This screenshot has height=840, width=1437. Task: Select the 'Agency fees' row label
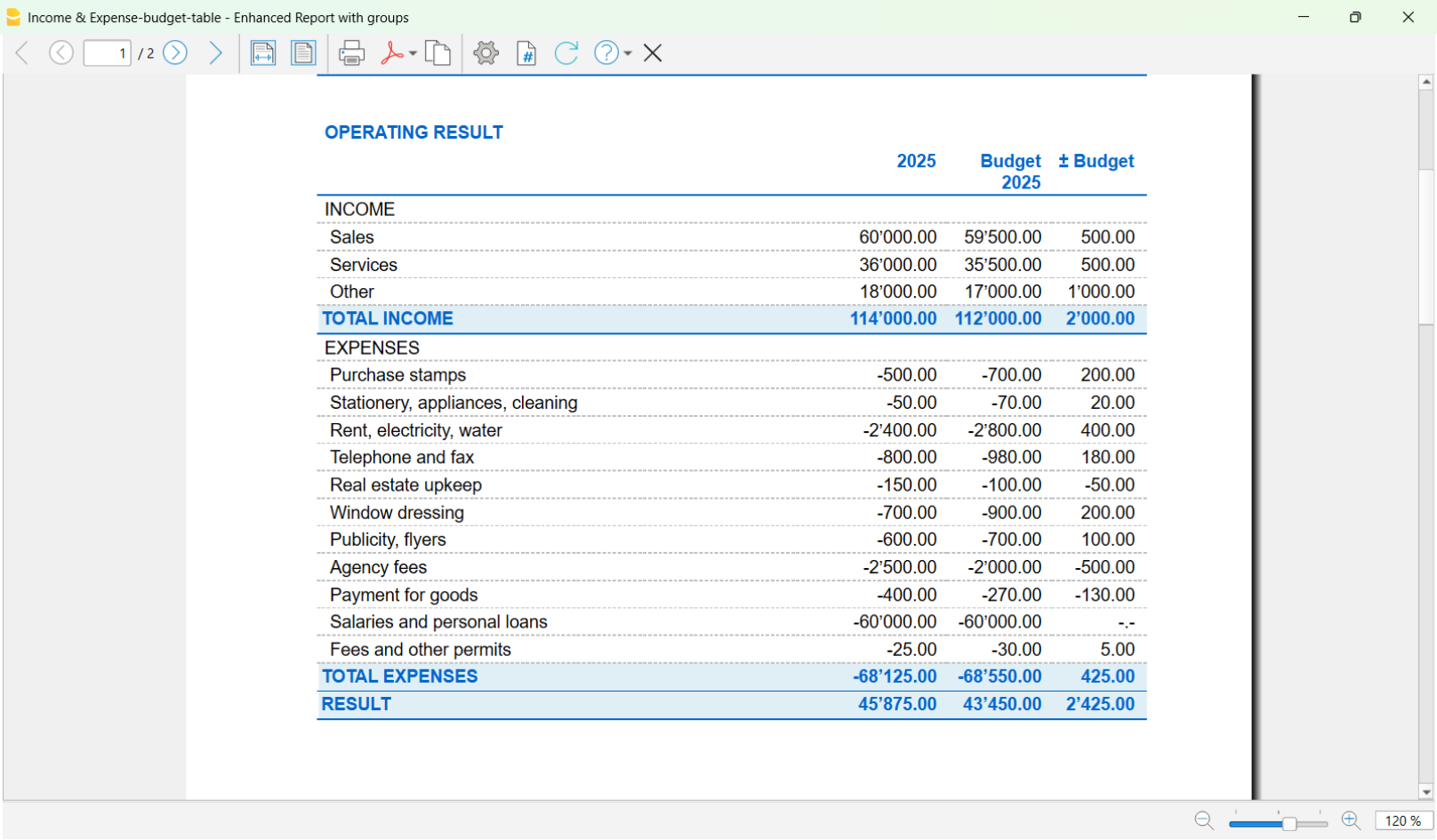coord(378,567)
